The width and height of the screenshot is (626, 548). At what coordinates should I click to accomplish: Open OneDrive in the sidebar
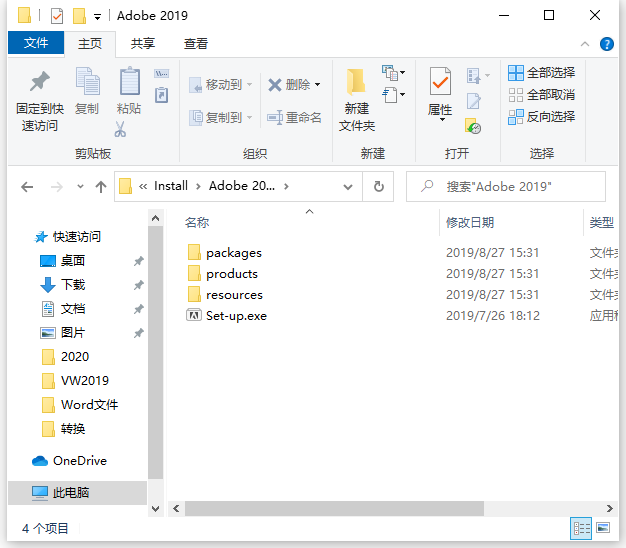click(x=69, y=461)
